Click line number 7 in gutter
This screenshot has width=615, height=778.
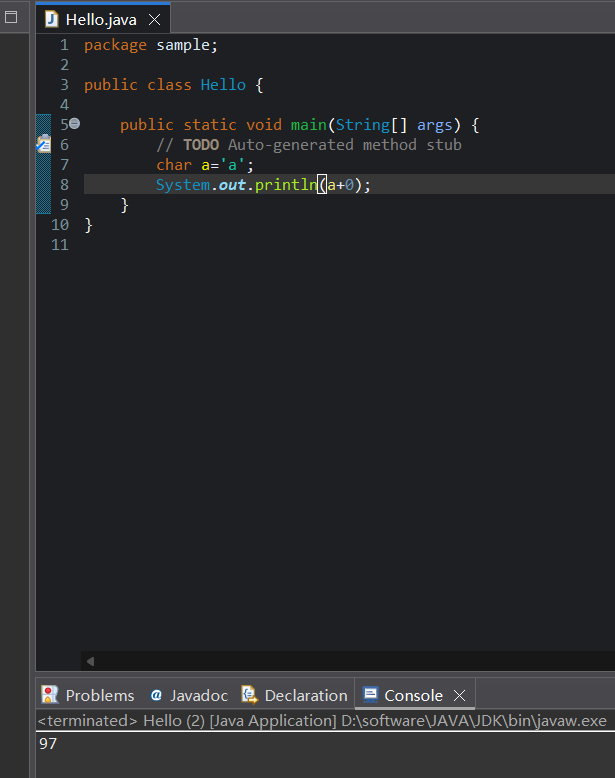coord(65,165)
